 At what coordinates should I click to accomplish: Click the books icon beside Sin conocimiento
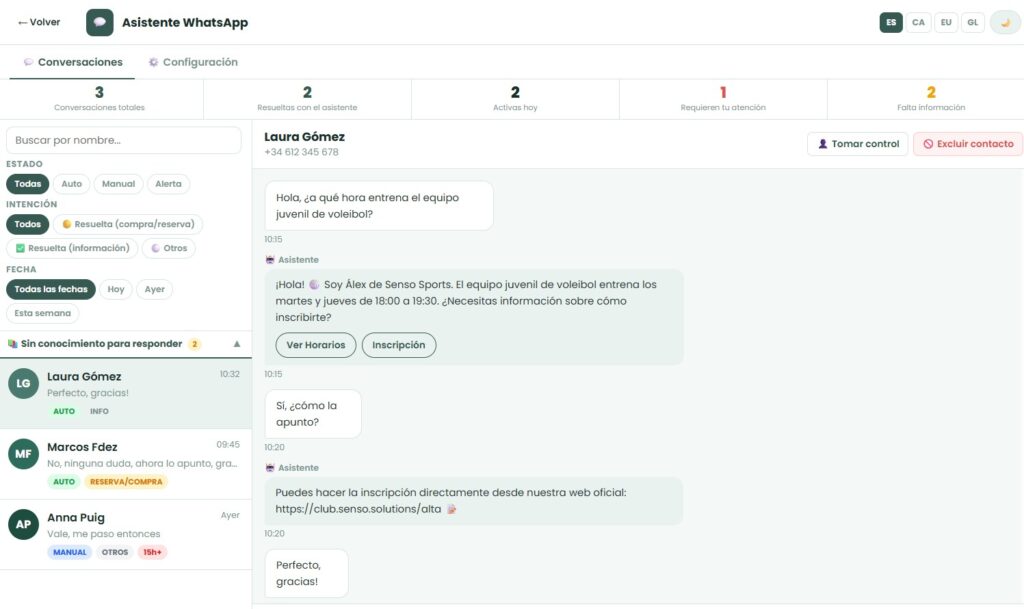pos(12,344)
